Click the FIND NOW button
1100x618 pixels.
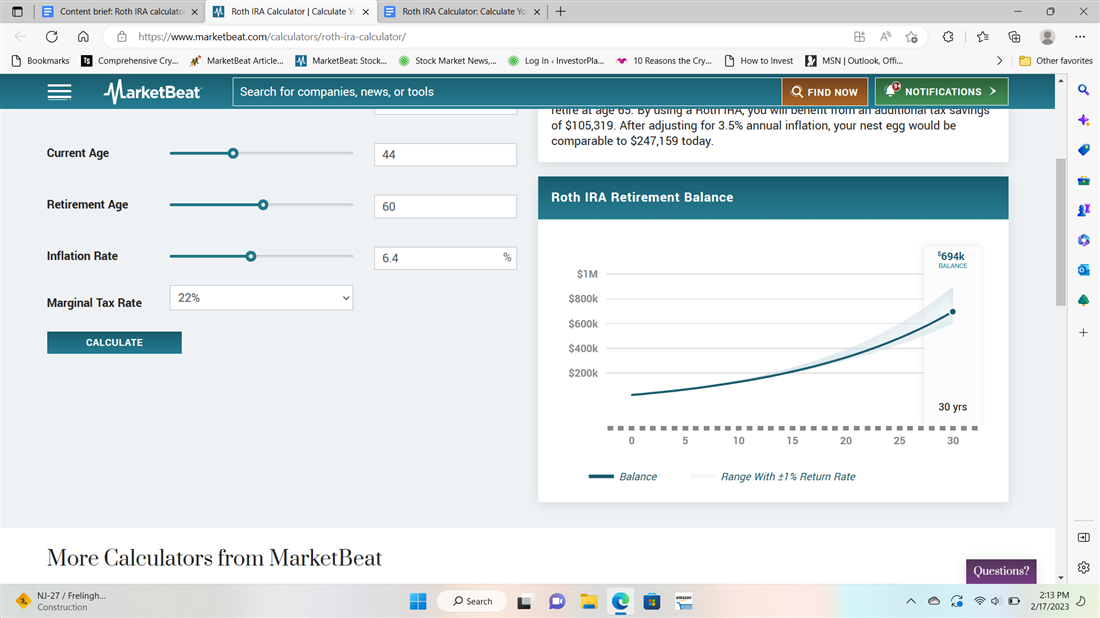pyautogui.click(x=825, y=92)
